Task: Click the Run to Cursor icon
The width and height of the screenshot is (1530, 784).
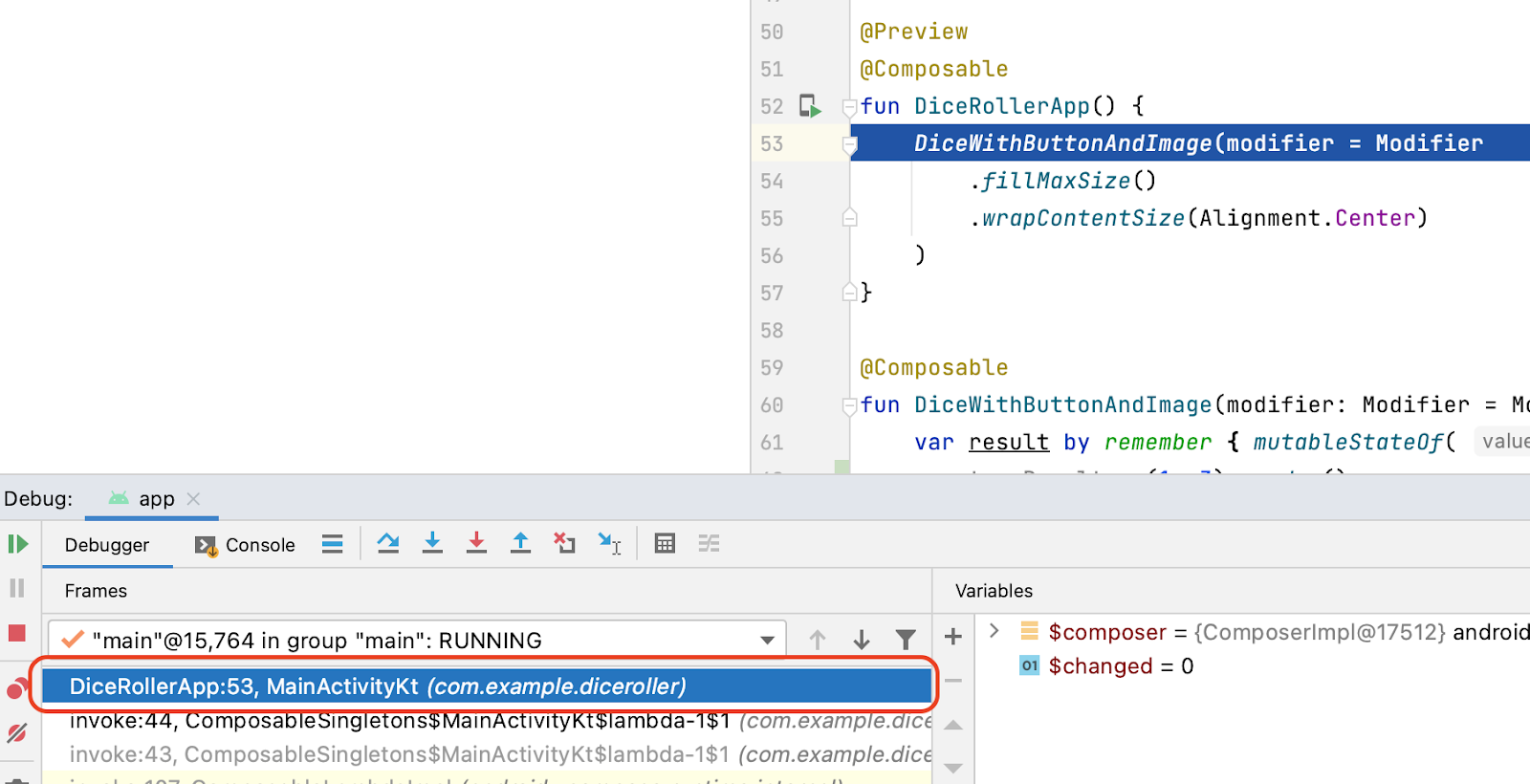Action: tap(609, 543)
